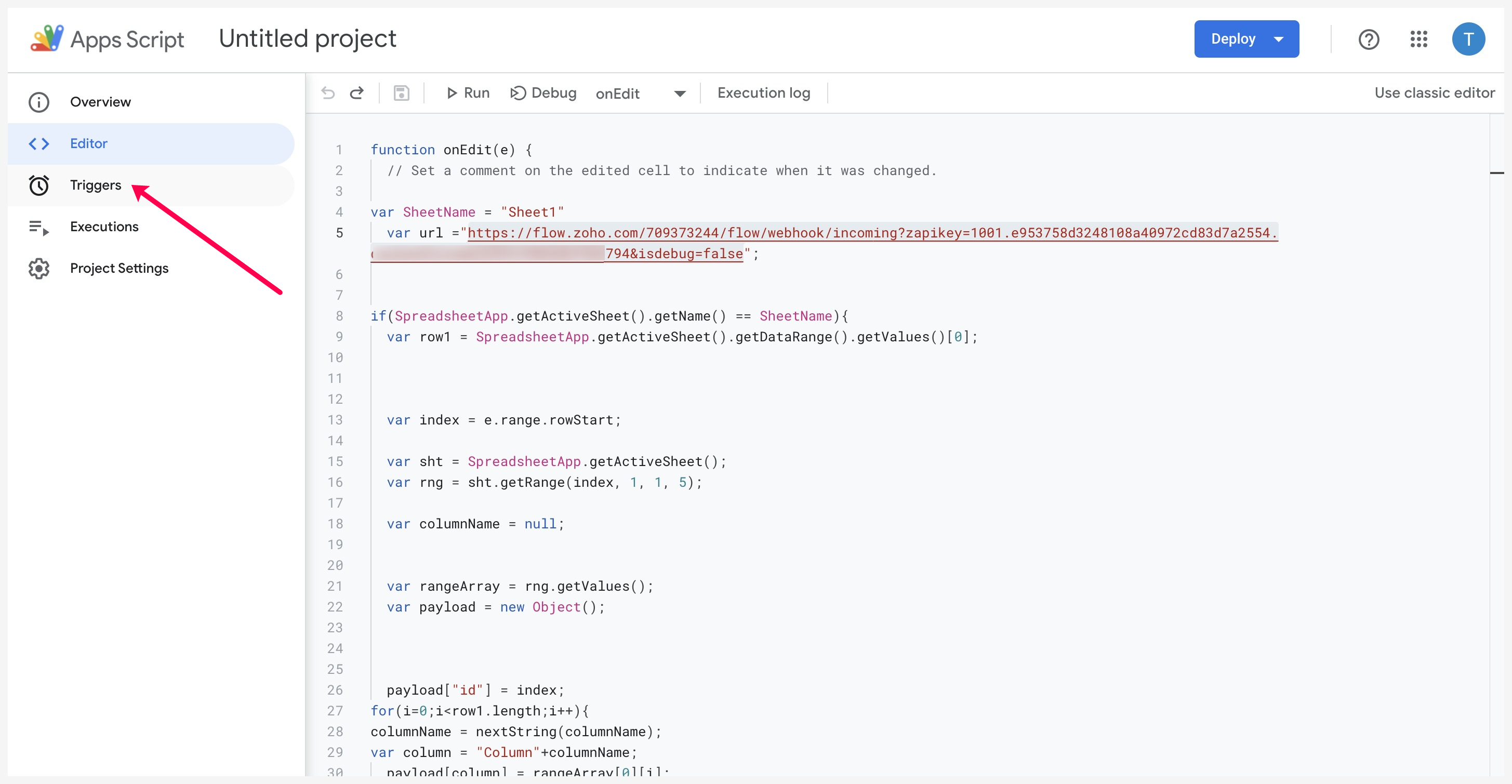This screenshot has width=1512, height=784.
Task: Toggle the Execution log panel
Action: 763,92
